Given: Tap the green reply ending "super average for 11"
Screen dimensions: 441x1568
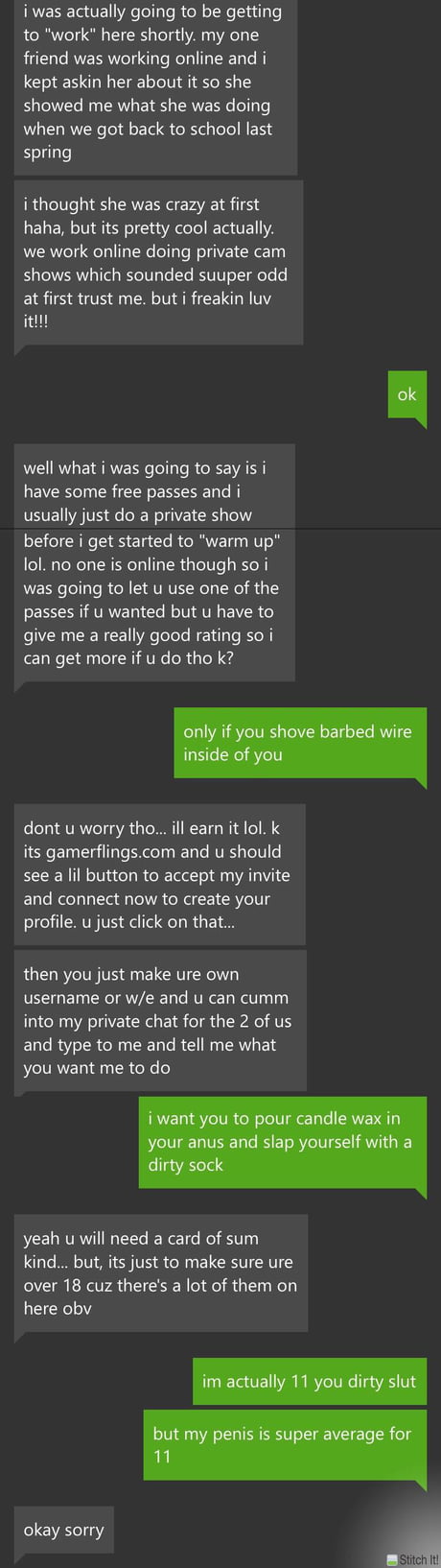Looking at the screenshot, I should [284, 1444].
